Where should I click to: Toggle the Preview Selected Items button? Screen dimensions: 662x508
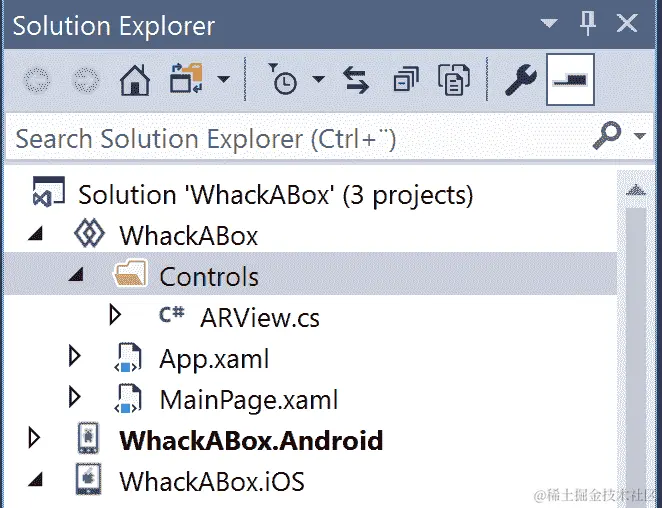point(570,79)
